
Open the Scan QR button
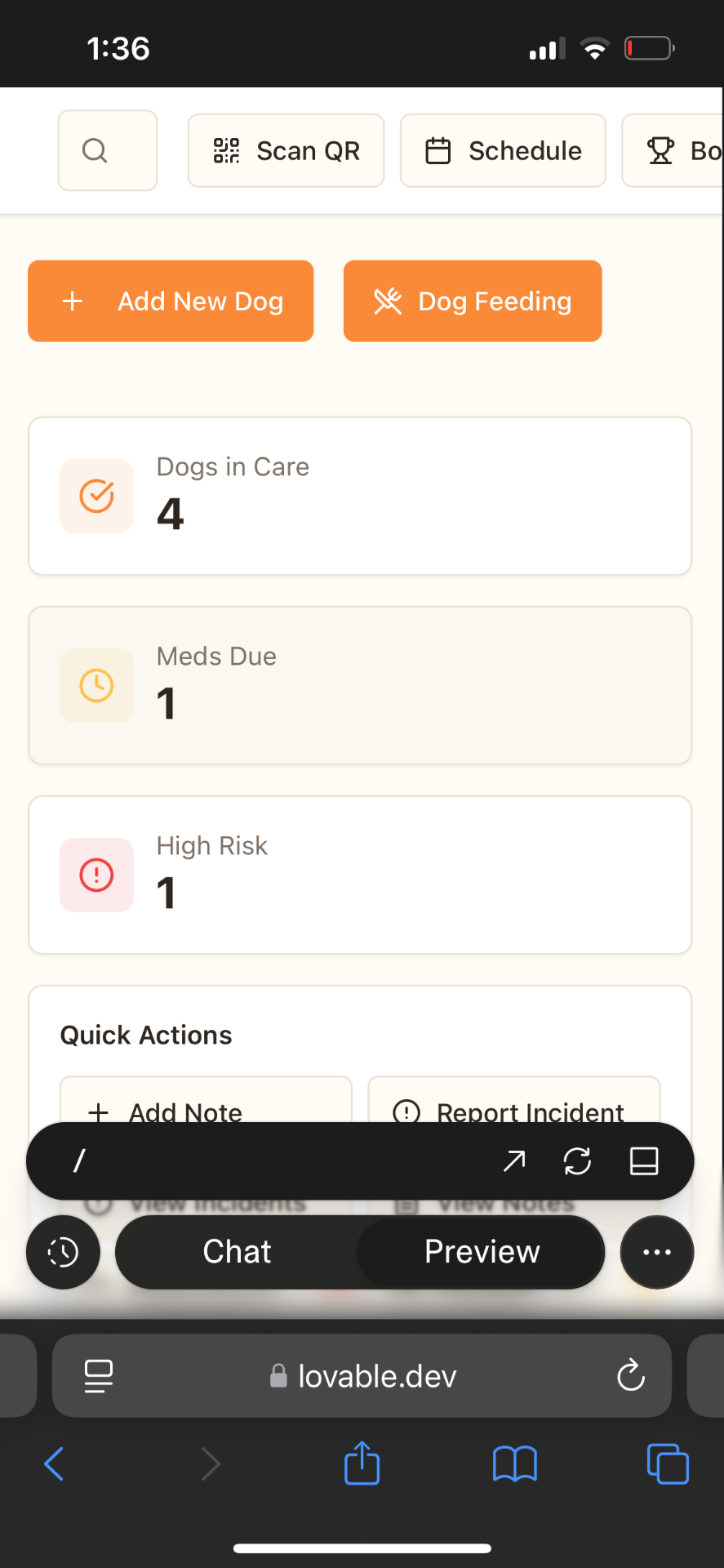[x=286, y=150]
